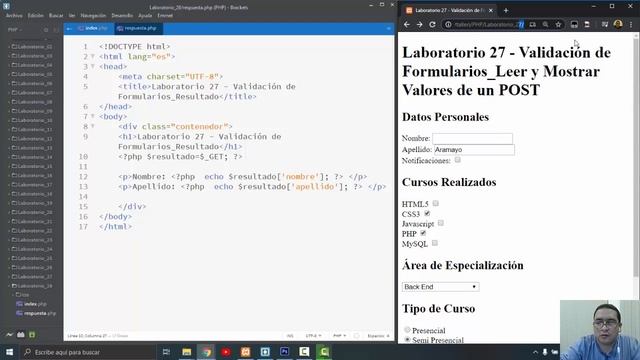The width and height of the screenshot is (640, 360).
Task: Open index.php in the file tree
Action: (x=32, y=304)
